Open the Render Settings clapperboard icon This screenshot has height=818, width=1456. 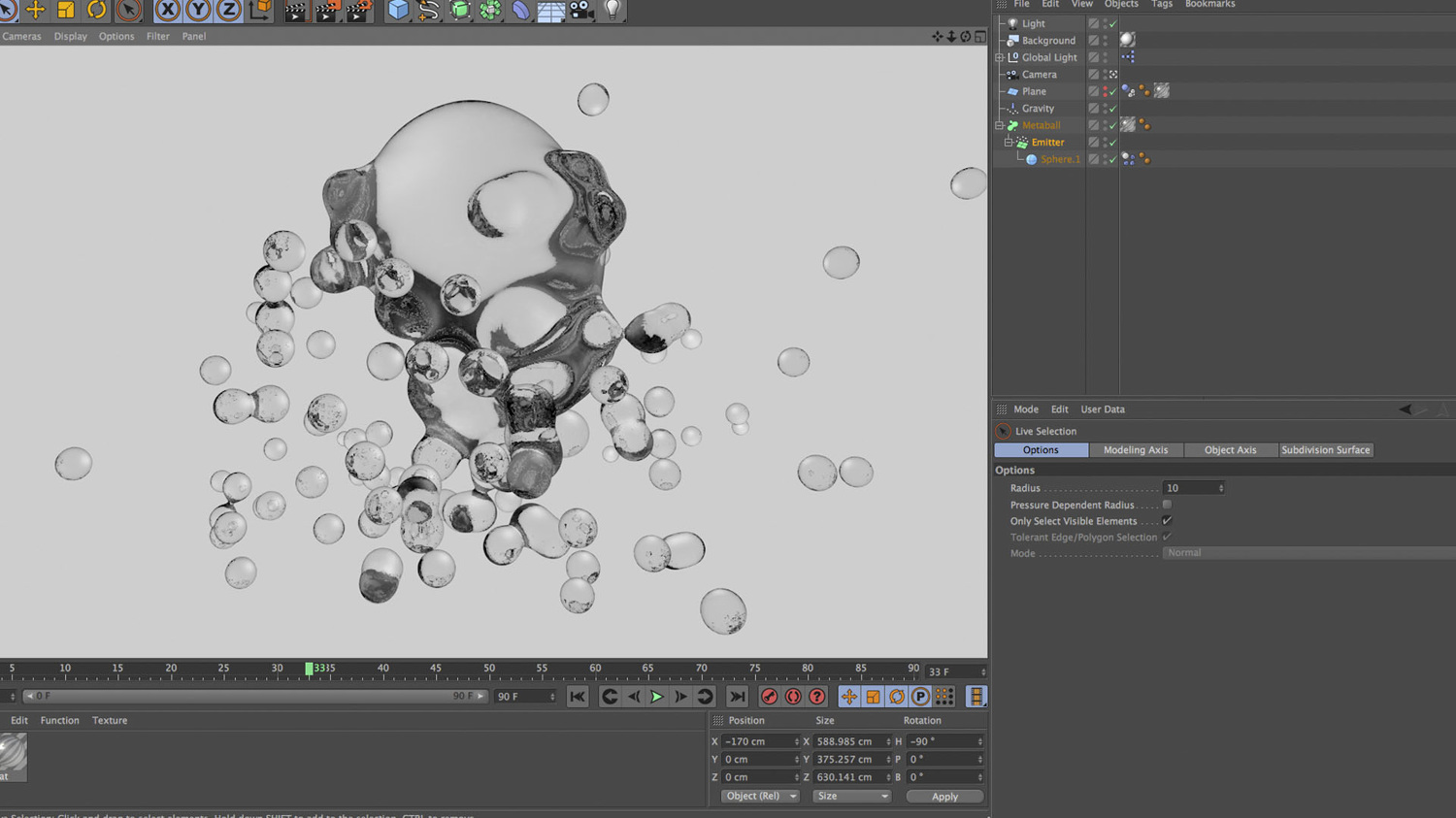(x=358, y=11)
